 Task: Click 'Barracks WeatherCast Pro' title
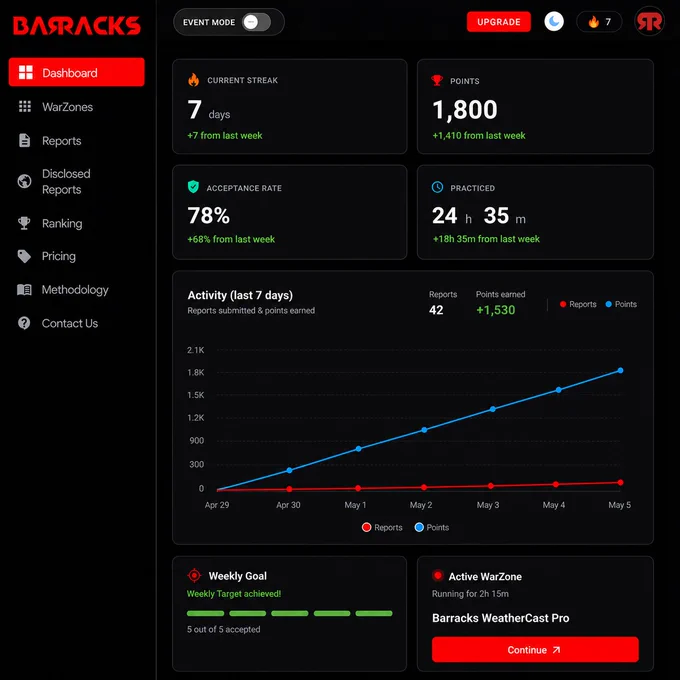(x=500, y=618)
